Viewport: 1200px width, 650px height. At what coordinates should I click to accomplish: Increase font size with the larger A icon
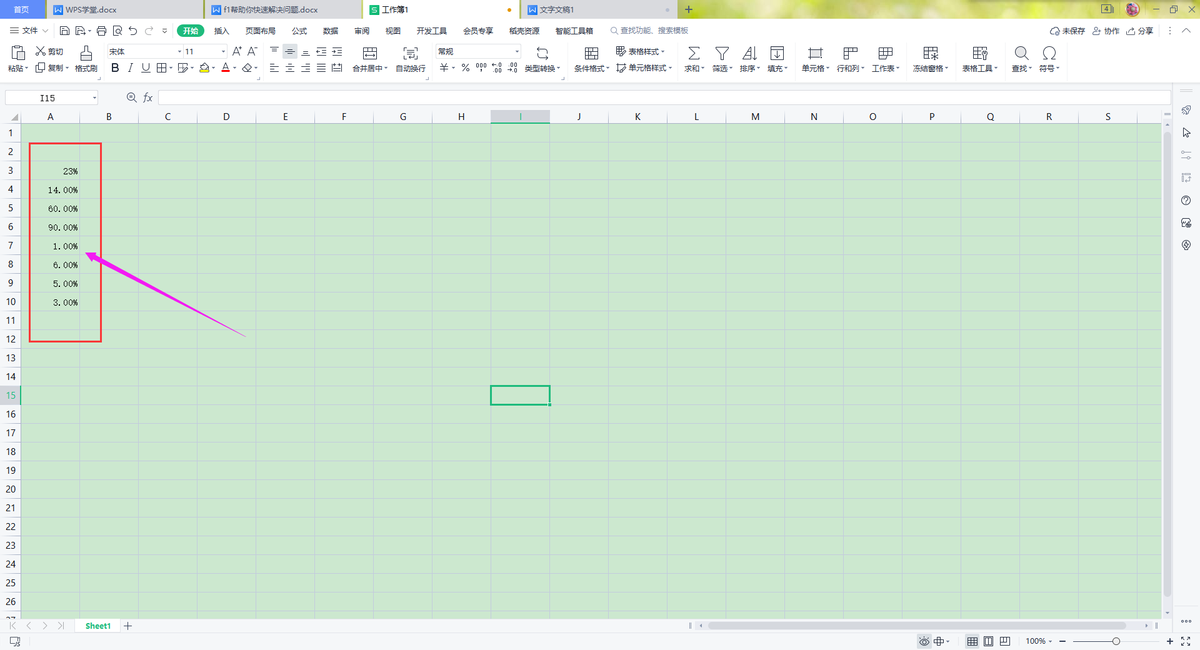(x=237, y=51)
